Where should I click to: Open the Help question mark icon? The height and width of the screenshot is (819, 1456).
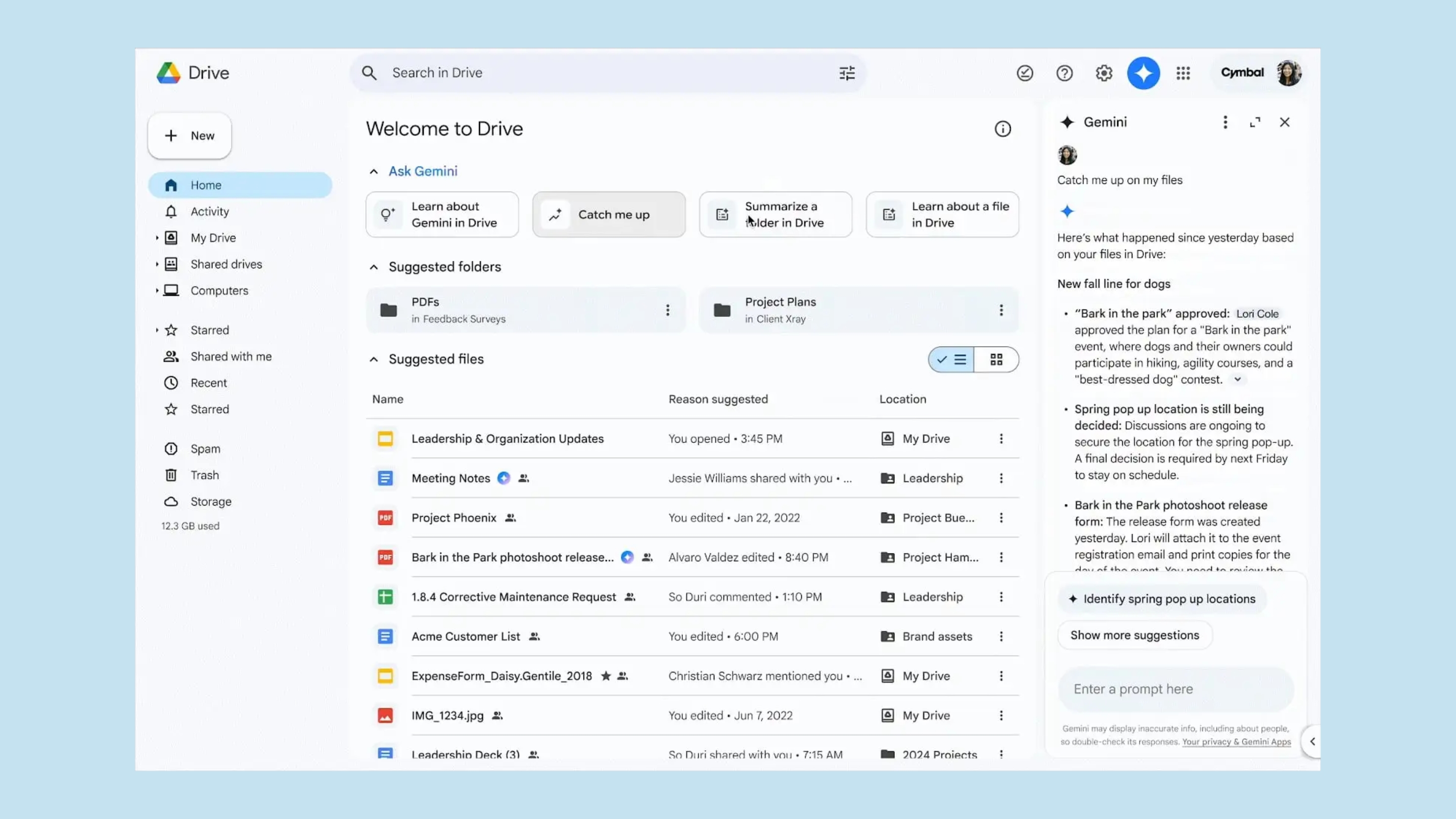point(1064,73)
